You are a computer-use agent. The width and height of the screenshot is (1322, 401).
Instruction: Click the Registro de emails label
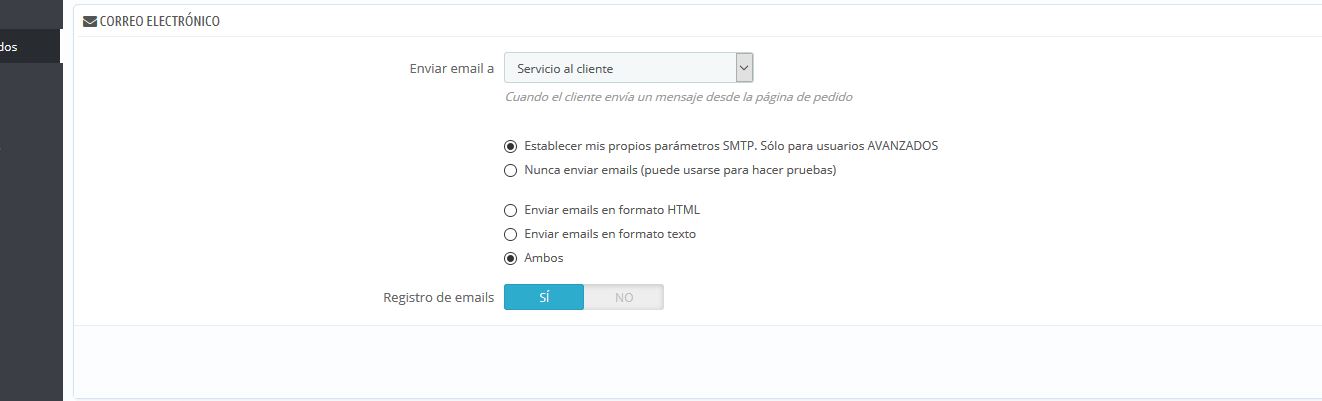pos(439,297)
